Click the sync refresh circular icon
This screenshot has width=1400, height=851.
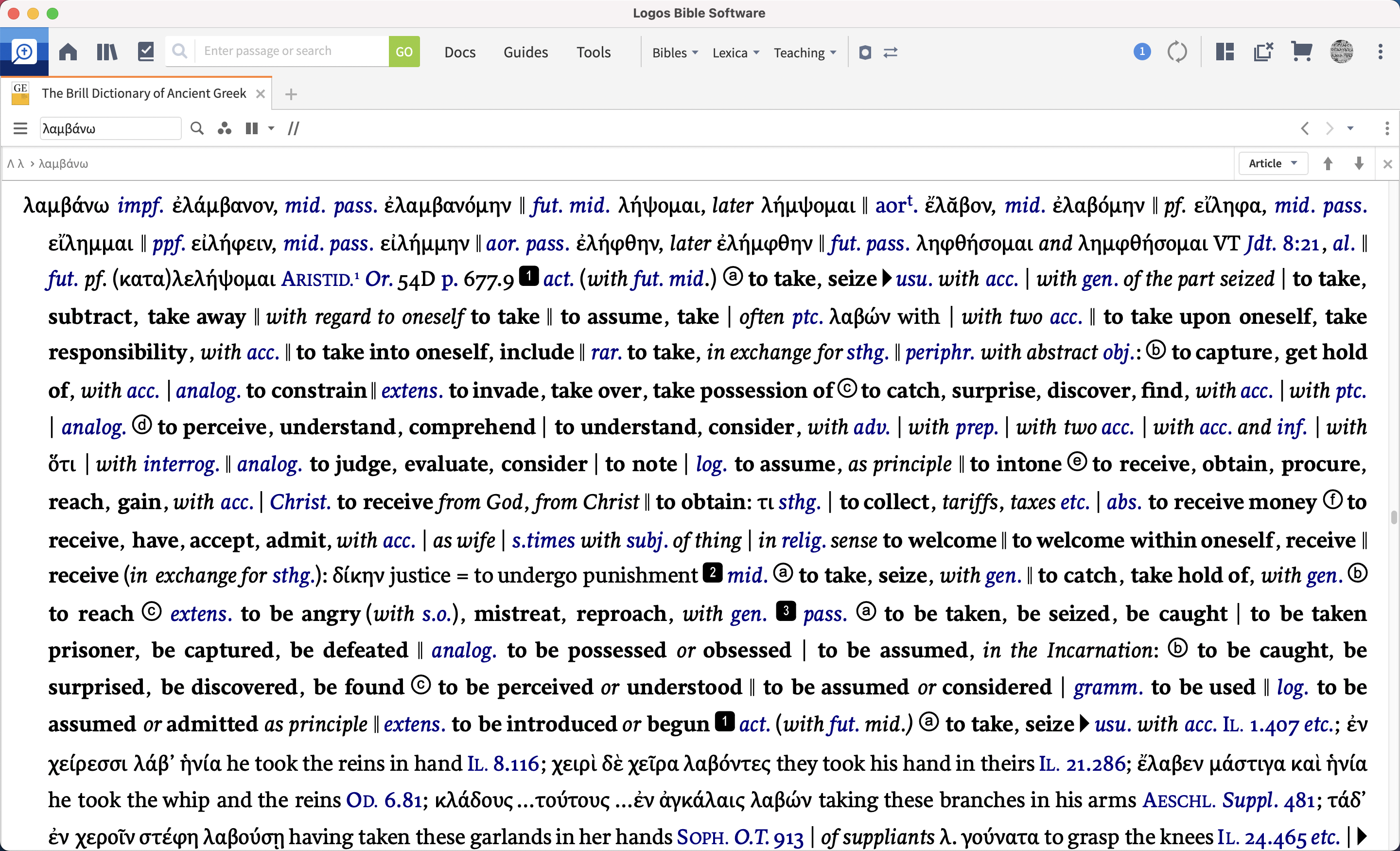pos(1177,53)
